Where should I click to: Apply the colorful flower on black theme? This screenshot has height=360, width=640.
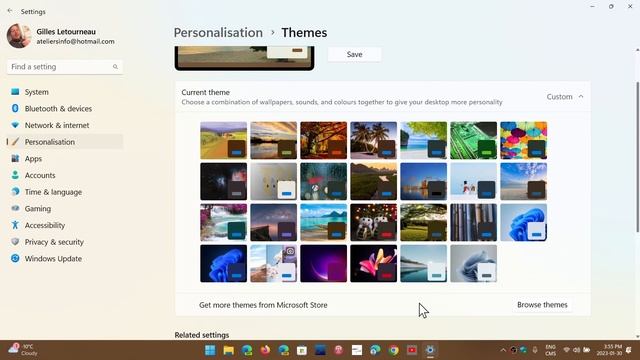point(373,264)
